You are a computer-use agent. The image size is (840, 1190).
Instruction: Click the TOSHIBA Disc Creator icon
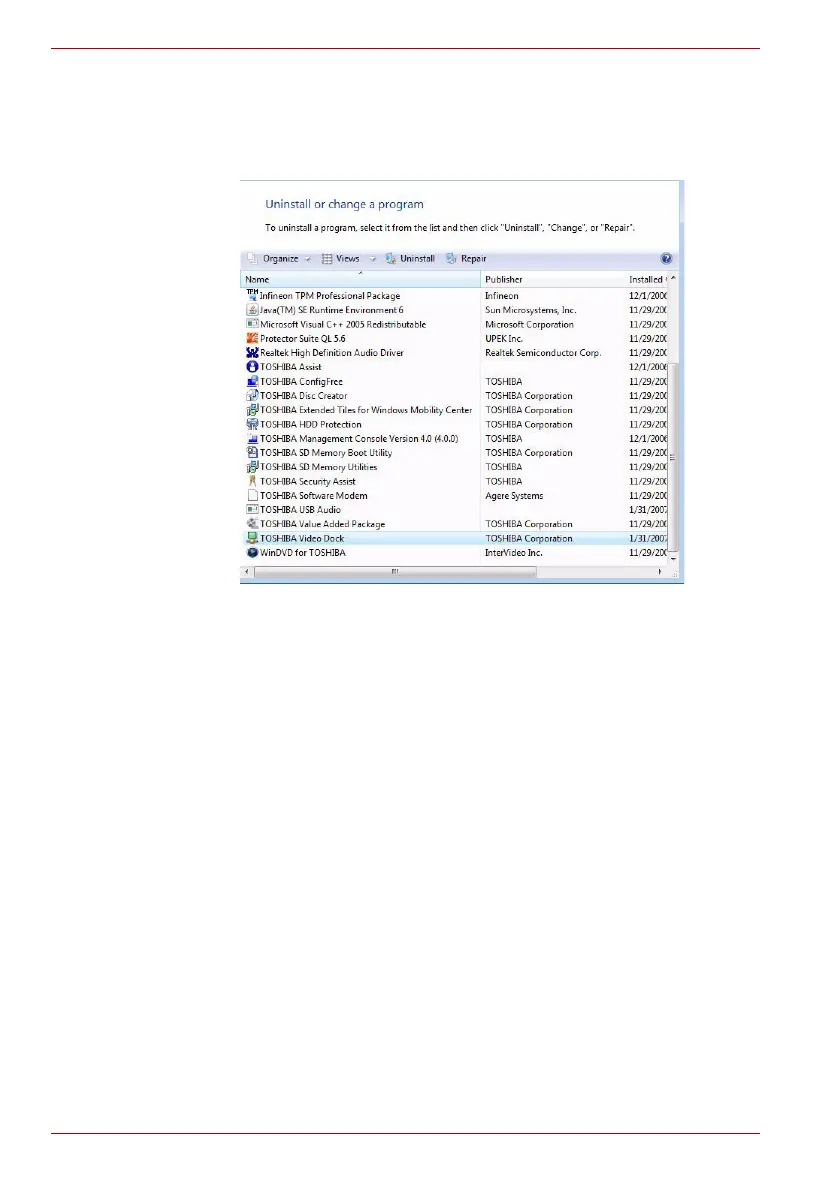(x=252, y=395)
